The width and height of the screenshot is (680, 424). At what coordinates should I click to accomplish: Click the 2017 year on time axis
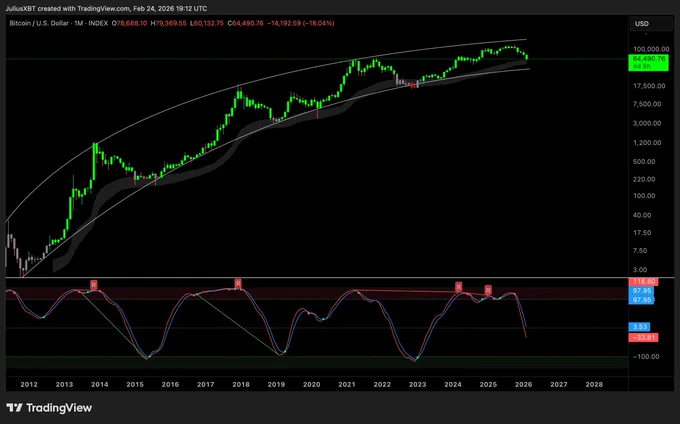(x=206, y=384)
